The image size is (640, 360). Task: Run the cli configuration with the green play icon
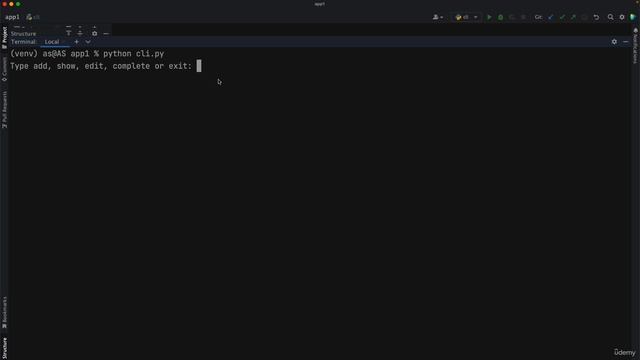(489, 17)
